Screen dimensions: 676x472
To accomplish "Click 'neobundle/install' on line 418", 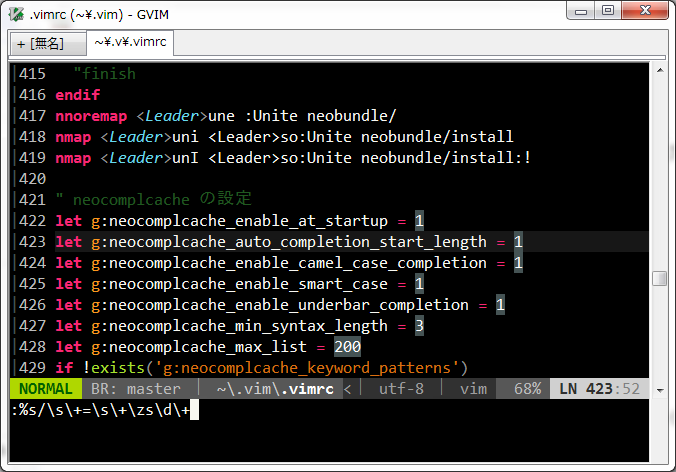I will pos(437,137).
